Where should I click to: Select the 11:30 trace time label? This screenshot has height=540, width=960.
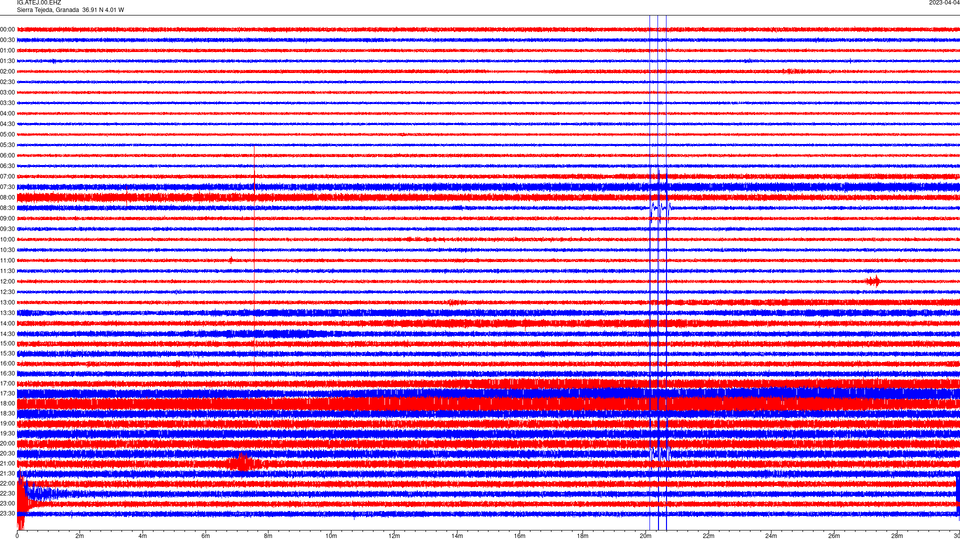7,271
